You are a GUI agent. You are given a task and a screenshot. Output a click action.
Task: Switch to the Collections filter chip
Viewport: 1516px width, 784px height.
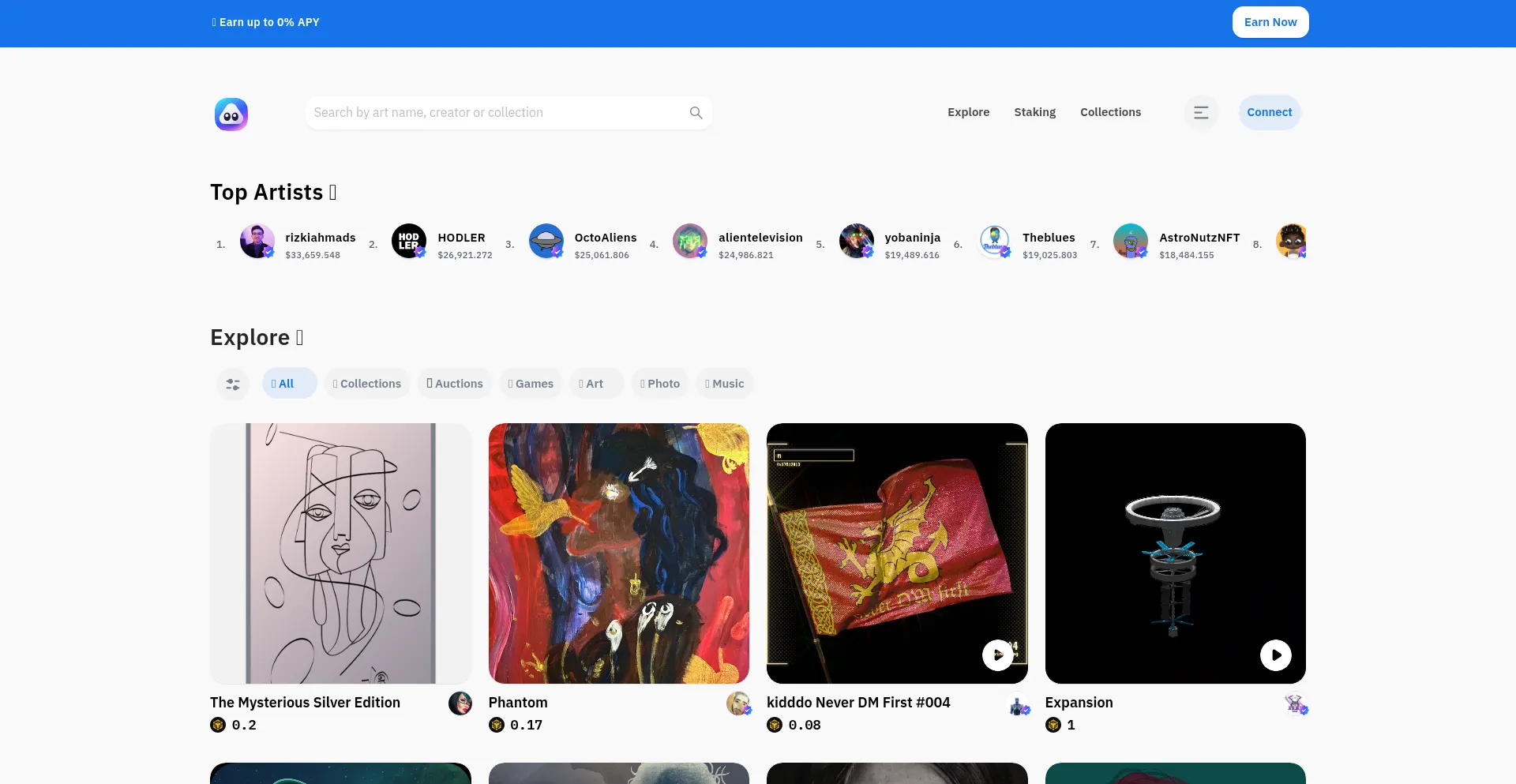(367, 384)
